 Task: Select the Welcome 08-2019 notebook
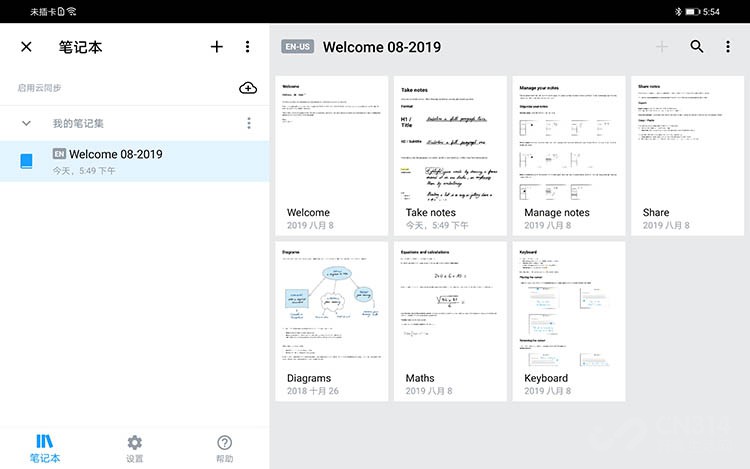[134, 161]
